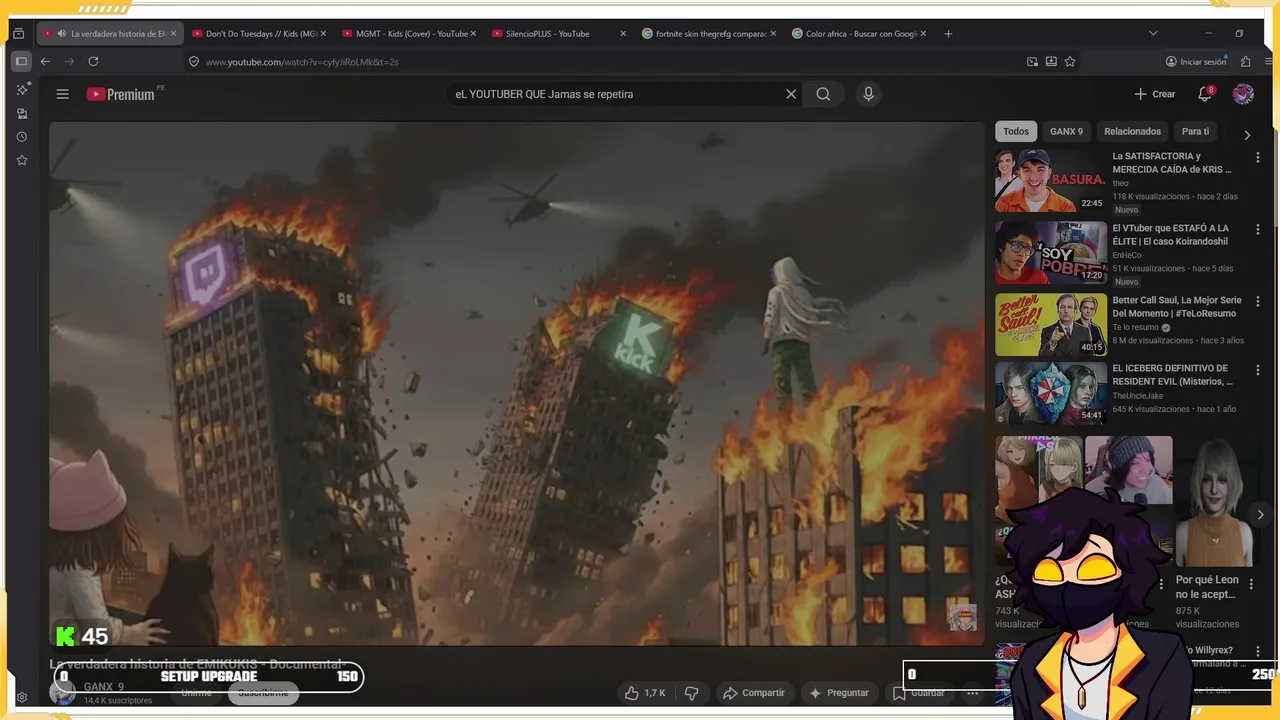
Task: Open options for Better Call Saul video
Action: pyautogui.click(x=1257, y=301)
